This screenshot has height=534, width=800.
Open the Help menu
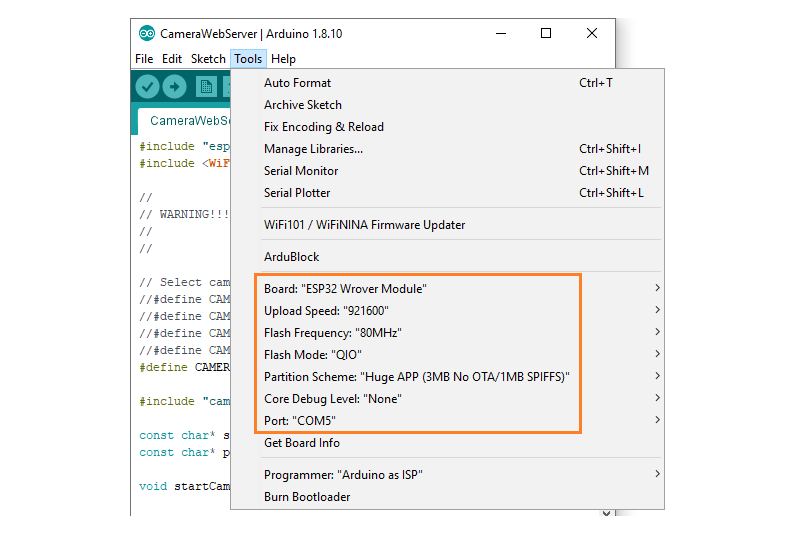(283, 59)
